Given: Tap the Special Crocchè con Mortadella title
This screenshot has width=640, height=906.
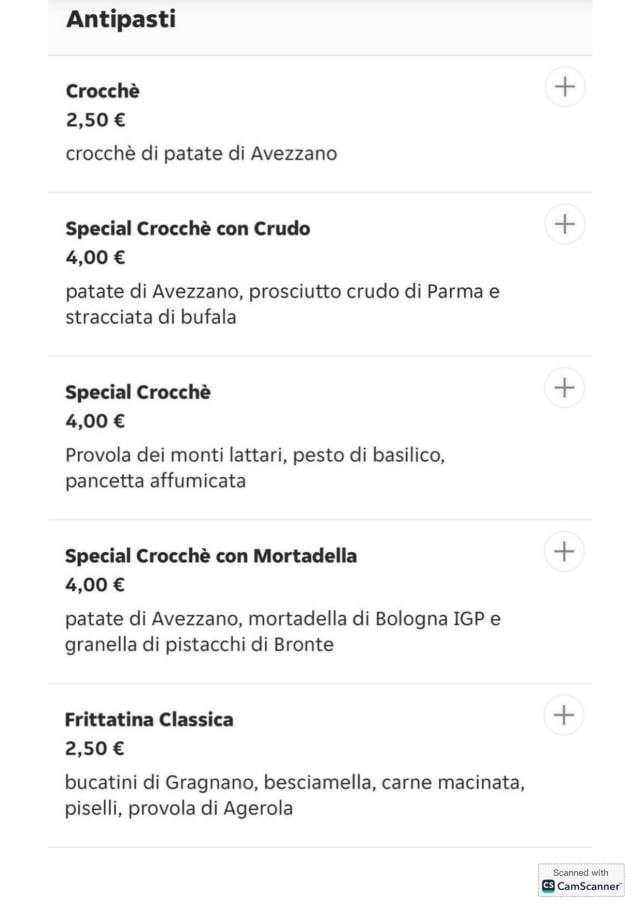Looking at the screenshot, I should (x=211, y=555).
